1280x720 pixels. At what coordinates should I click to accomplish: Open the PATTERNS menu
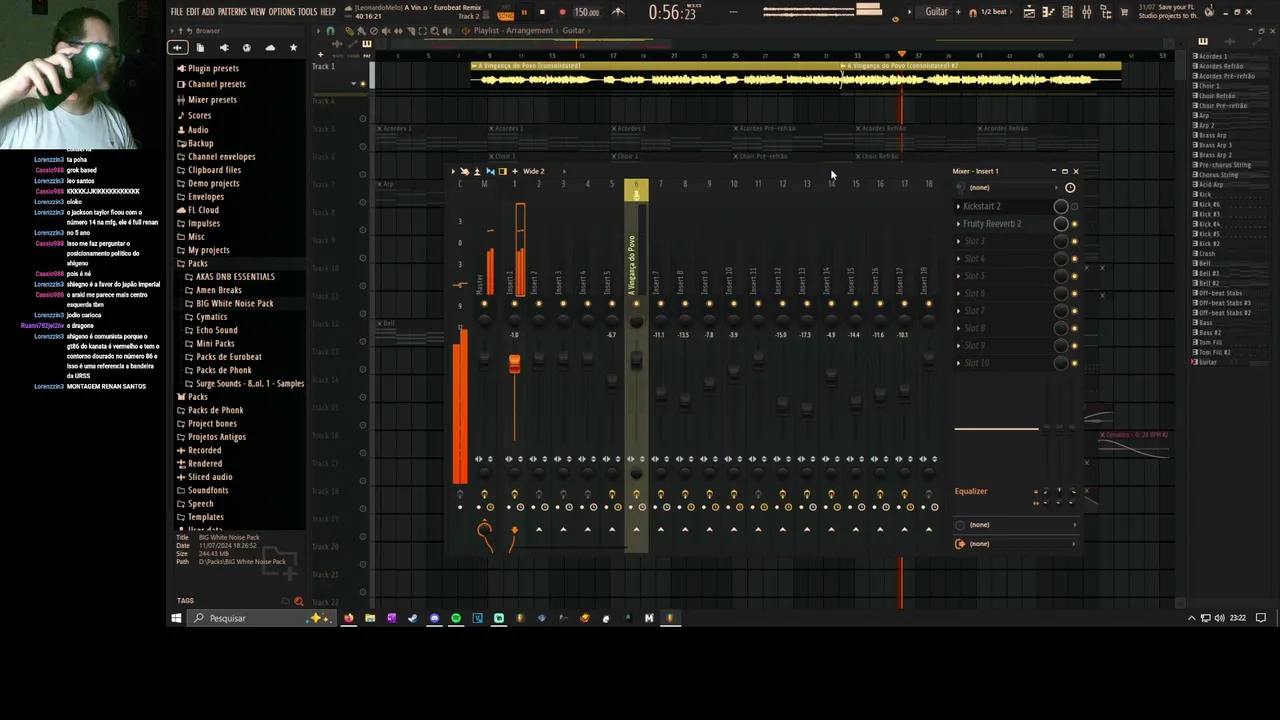click(232, 12)
